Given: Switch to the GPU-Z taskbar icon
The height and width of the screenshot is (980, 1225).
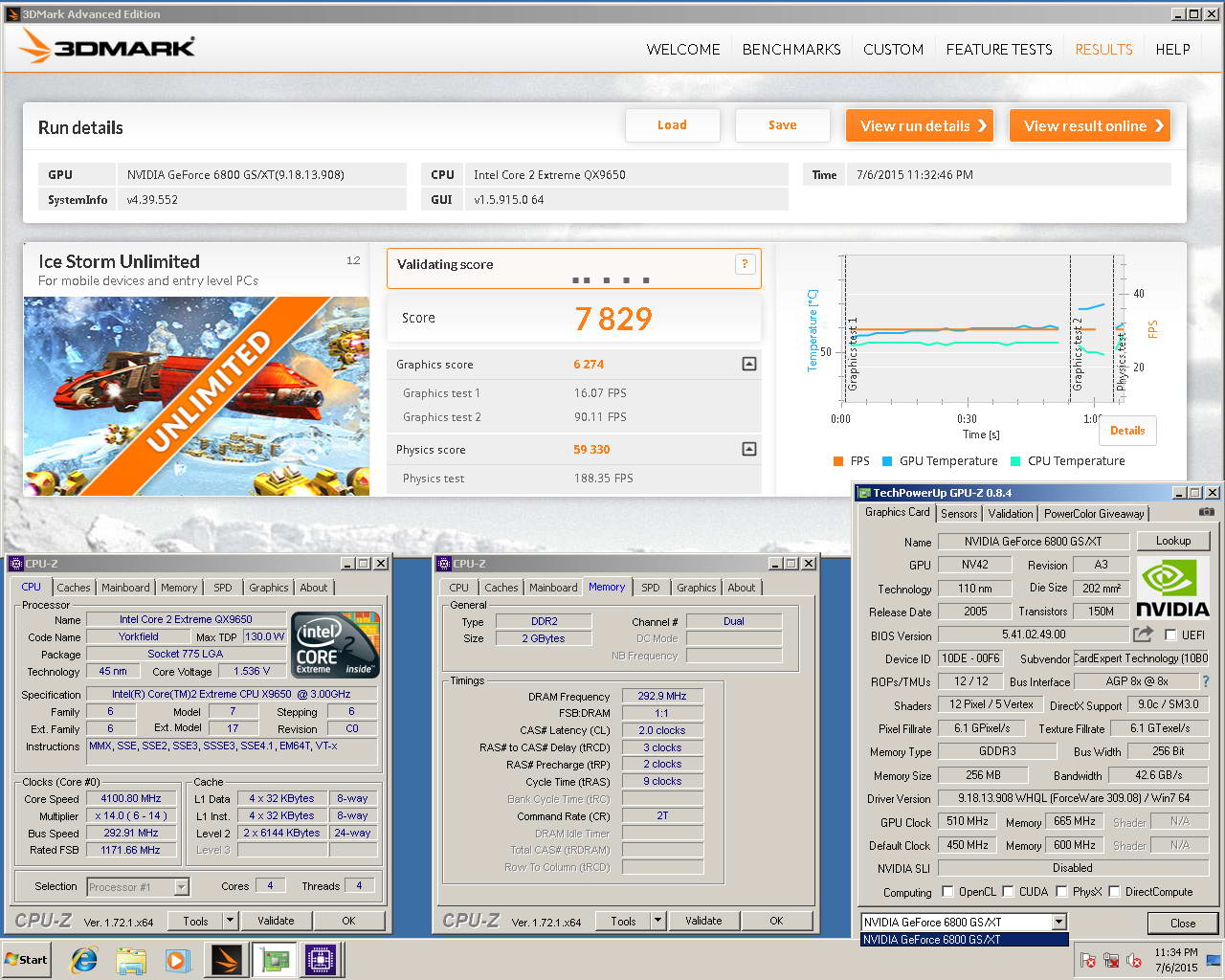Looking at the screenshot, I should 275,960.
